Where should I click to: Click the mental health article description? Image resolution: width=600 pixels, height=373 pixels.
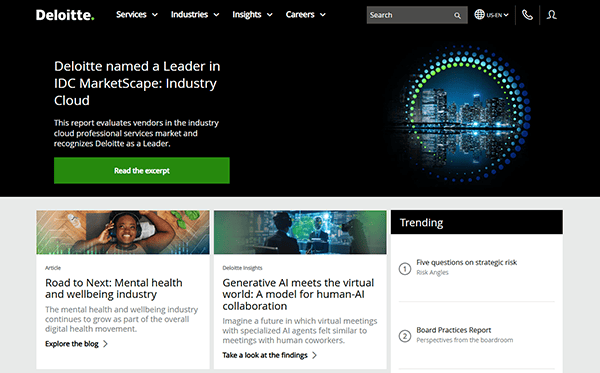(121, 319)
